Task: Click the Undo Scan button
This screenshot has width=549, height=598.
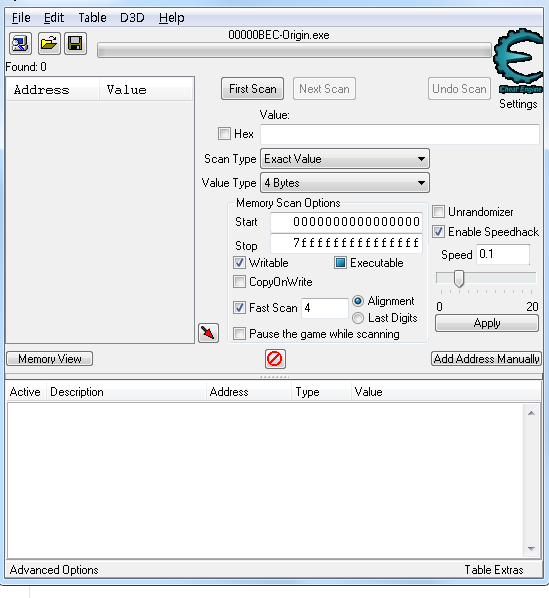Action: point(459,89)
